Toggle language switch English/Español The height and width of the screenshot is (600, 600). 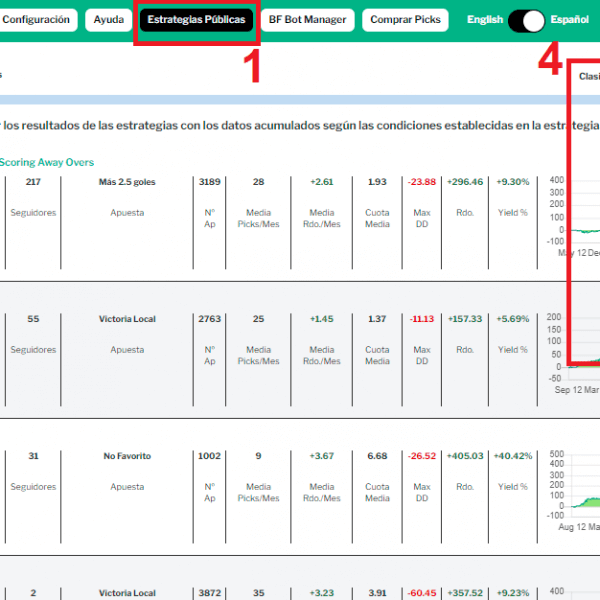(x=527, y=21)
